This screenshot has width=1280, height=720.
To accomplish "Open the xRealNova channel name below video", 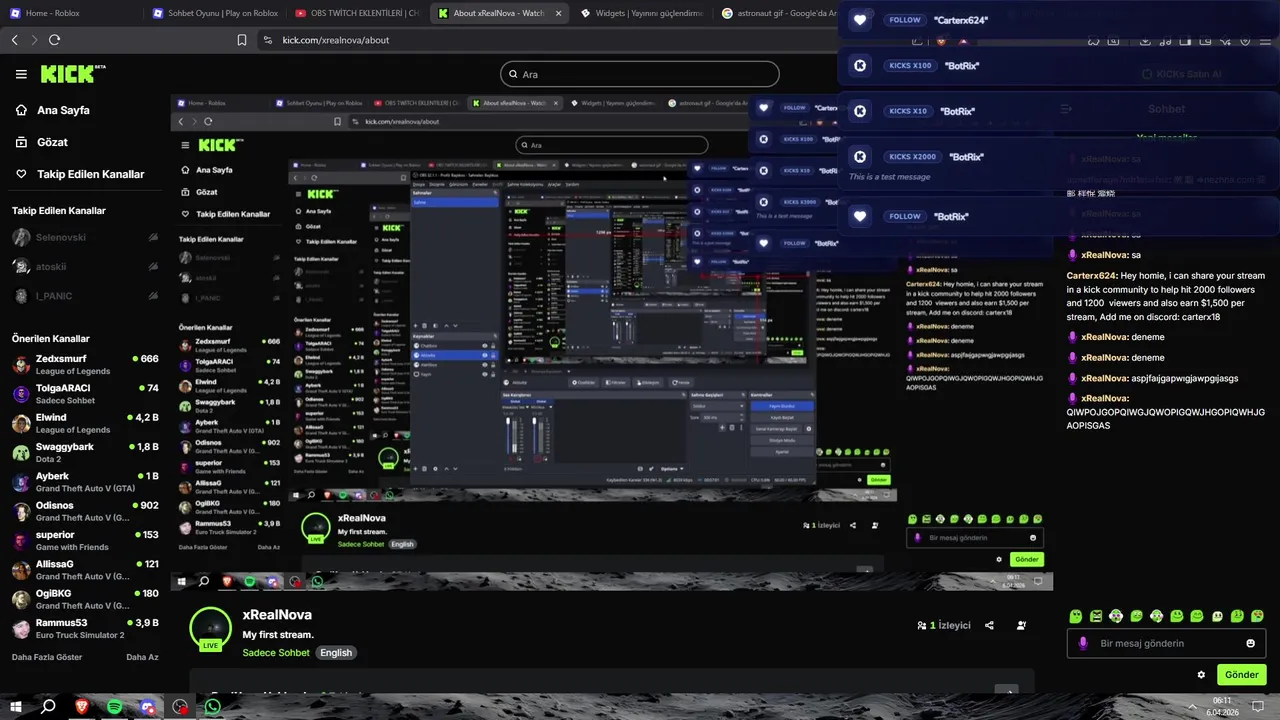I will (x=277, y=615).
